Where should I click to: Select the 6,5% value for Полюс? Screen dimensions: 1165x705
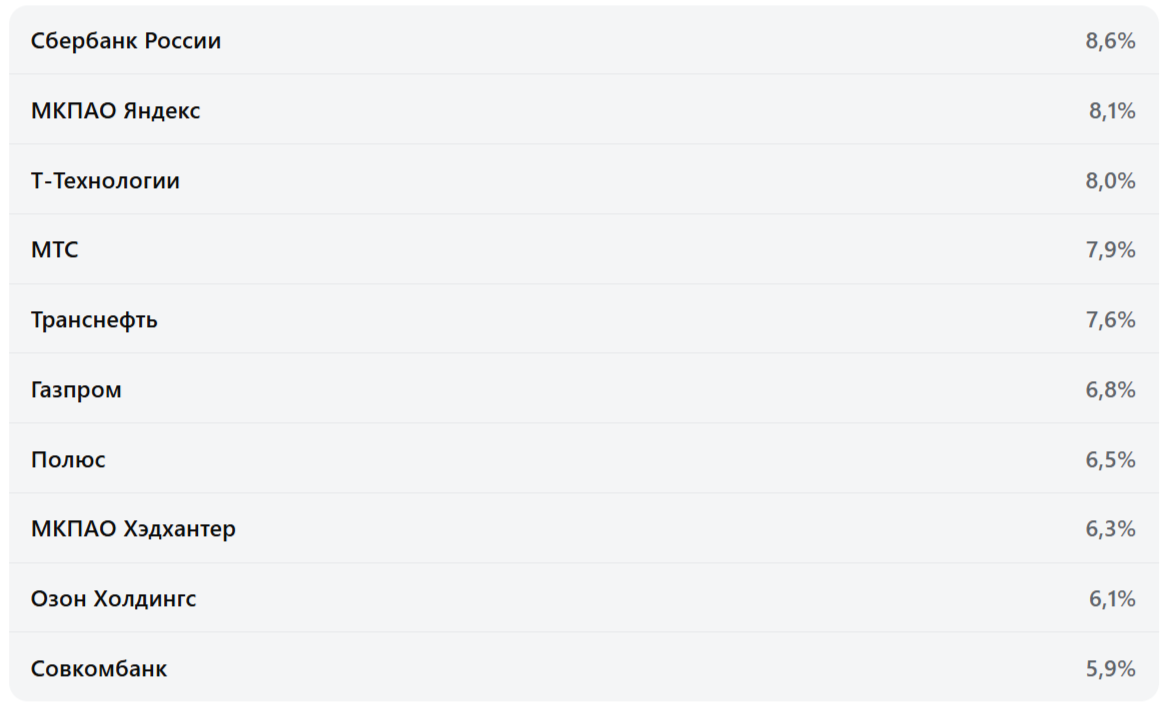(1110, 460)
